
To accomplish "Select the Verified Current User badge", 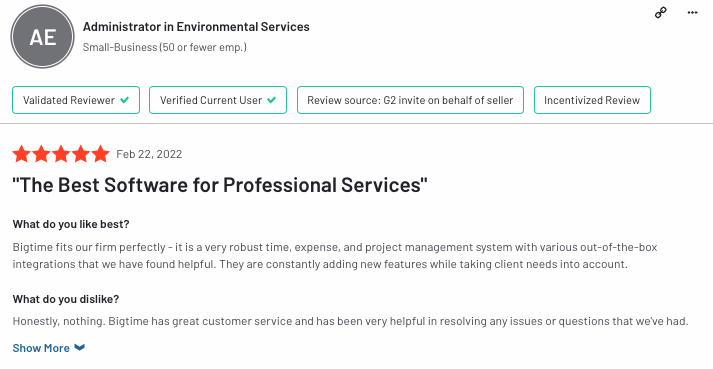I will (x=218, y=100).
